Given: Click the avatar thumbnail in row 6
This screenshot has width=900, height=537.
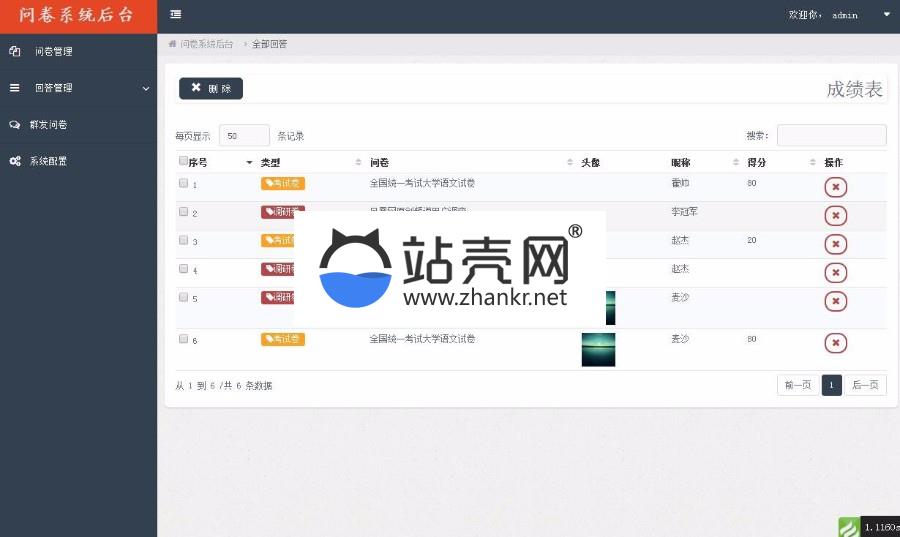Looking at the screenshot, I should pyautogui.click(x=598, y=349).
